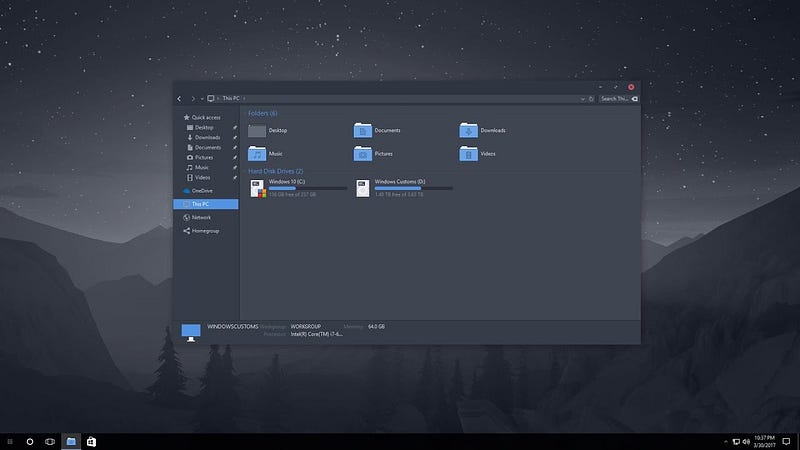
Task: Click the computer icon in address bar
Action: pyautogui.click(x=210, y=98)
